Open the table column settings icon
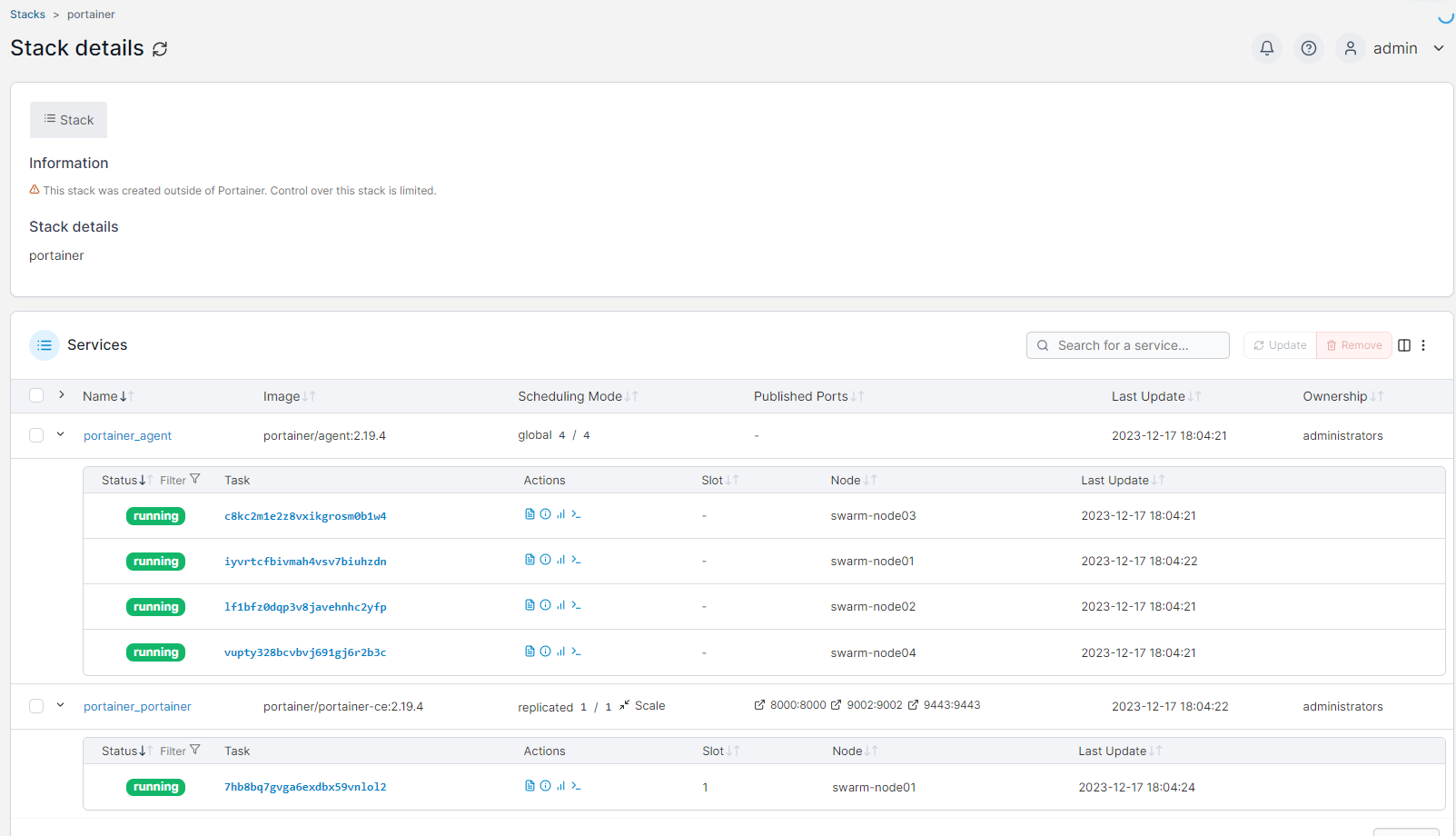This screenshot has width=1456, height=836. tap(1403, 345)
